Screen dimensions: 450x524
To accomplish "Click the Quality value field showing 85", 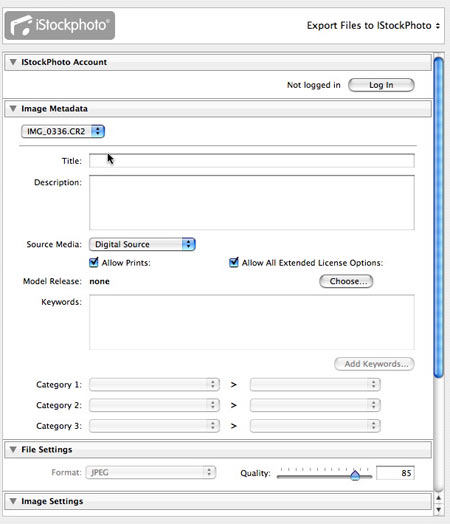I will (396, 473).
